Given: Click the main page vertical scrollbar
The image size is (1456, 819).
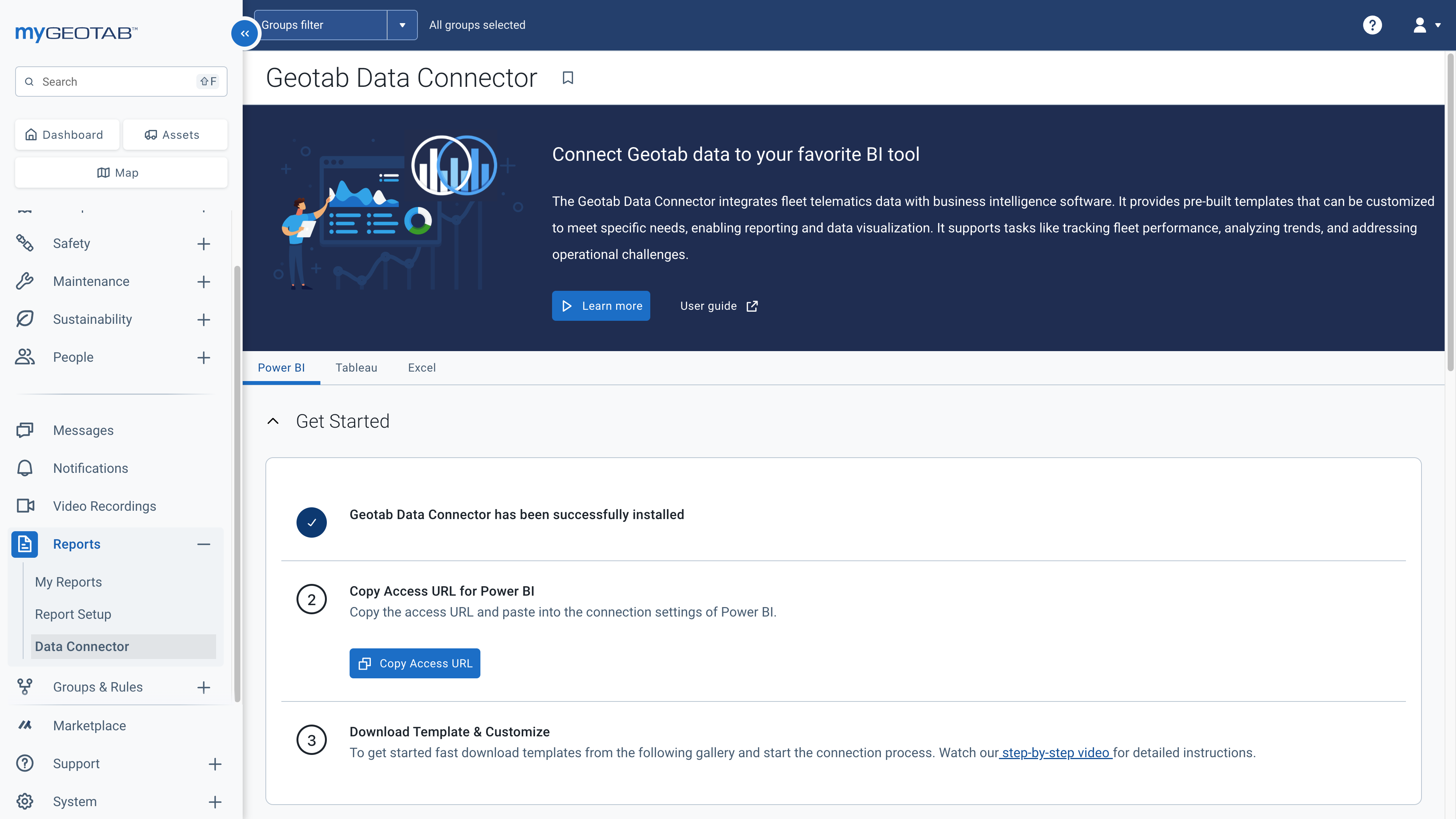Looking at the screenshot, I should pyautogui.click(x=1450, y=212).
